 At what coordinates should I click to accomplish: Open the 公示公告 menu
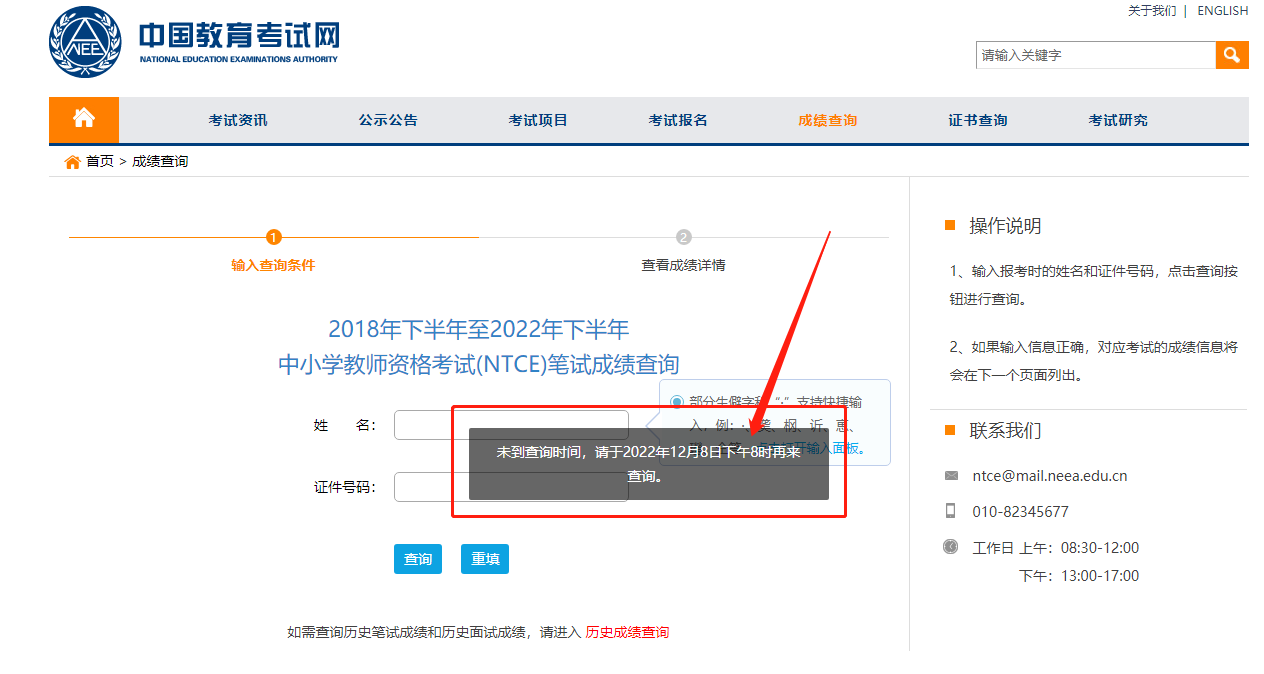coord(388,120)
